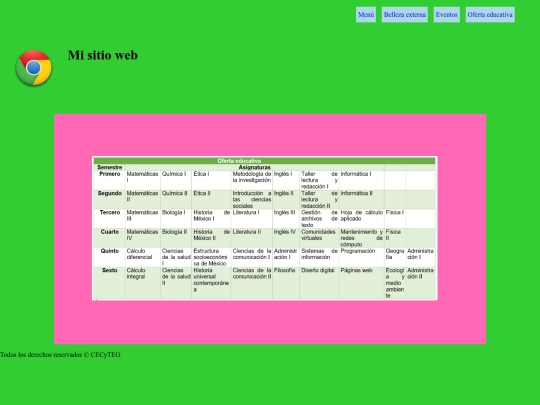Viewport: 540px width, 405px height.
Task: Click the 'Mantenimiento y redes de cómputo' cell
Action: coord(362,238)
